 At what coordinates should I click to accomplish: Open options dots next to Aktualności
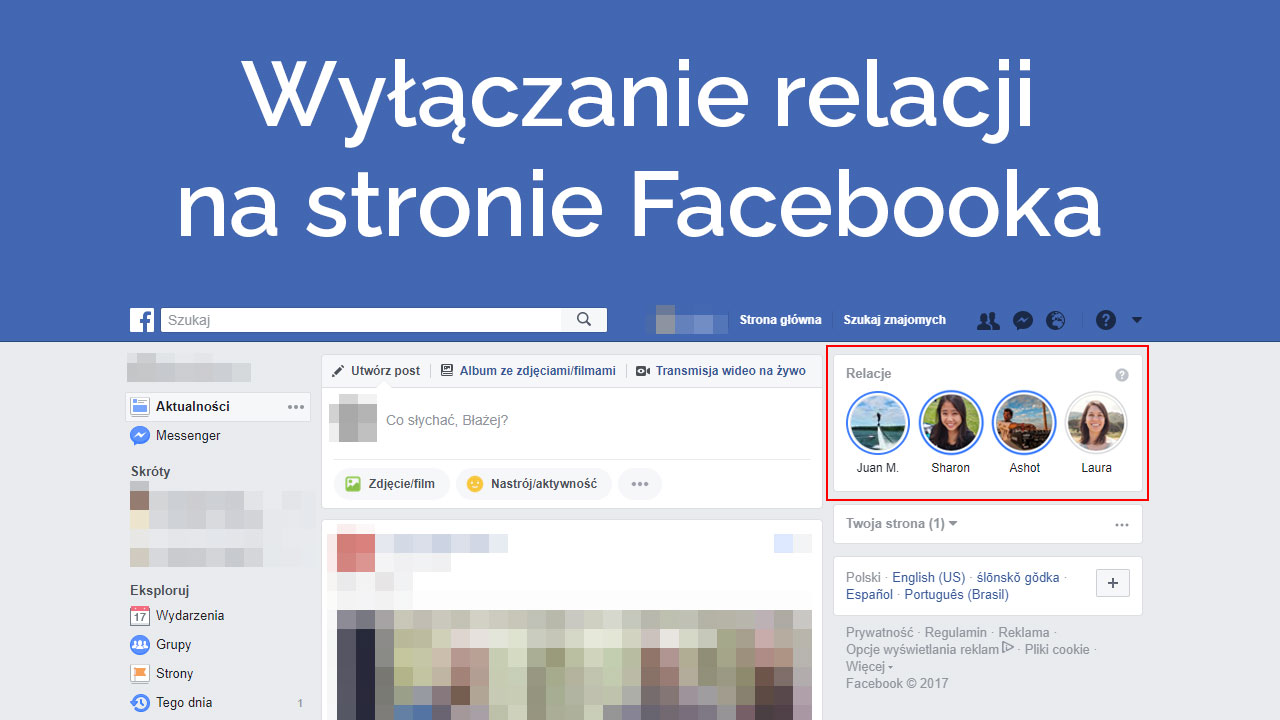coord(296,407)
